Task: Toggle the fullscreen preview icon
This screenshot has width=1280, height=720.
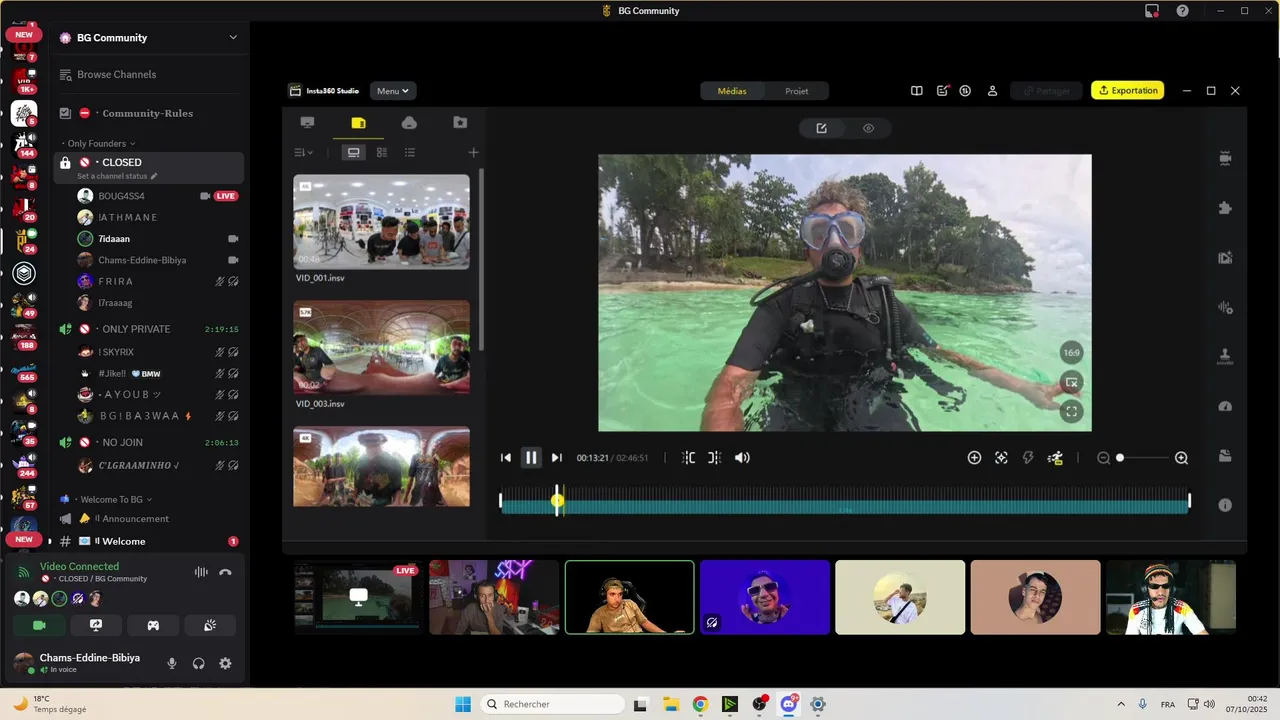Action: 1071,411
